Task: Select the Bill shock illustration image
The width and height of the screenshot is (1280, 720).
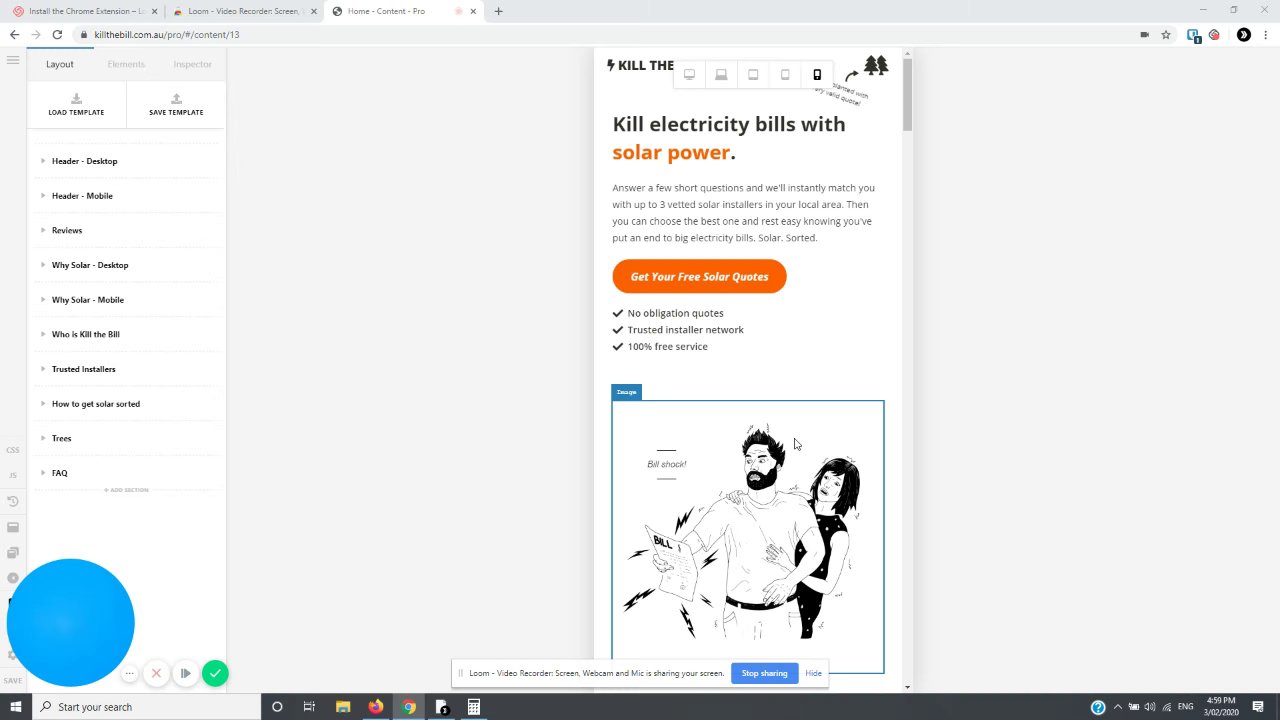Action: click(x=748, y=537)
